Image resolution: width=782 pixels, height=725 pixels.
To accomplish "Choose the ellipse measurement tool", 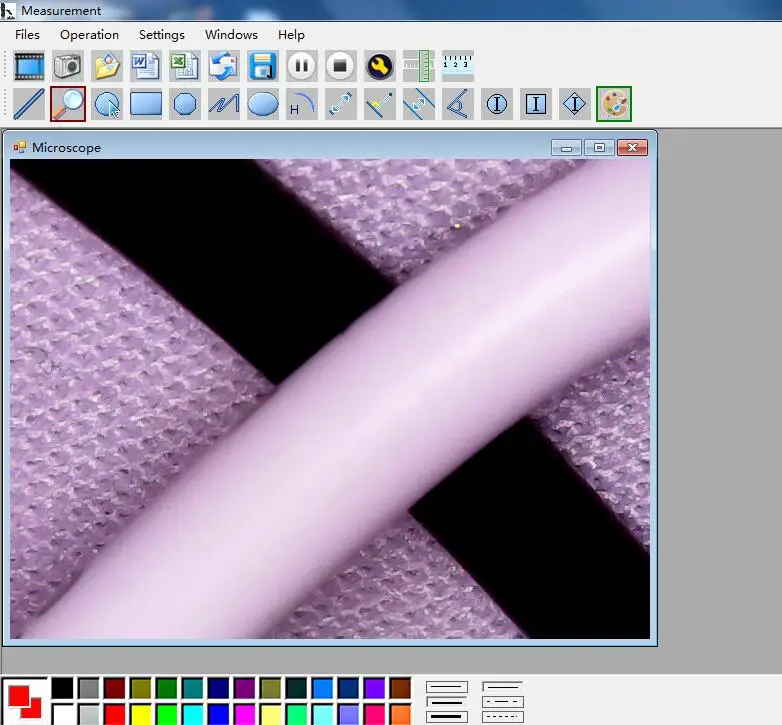I will click(263, 103).
